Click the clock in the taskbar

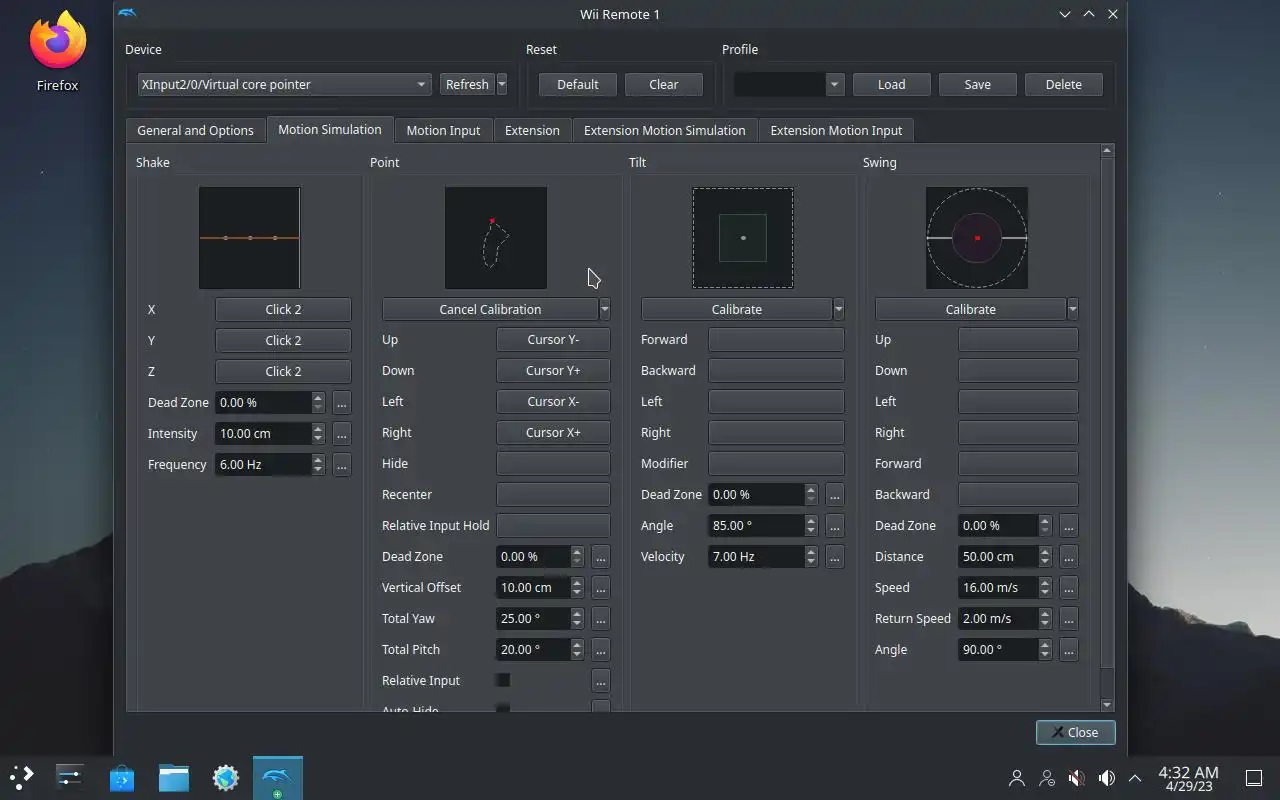pos(1188,778)
